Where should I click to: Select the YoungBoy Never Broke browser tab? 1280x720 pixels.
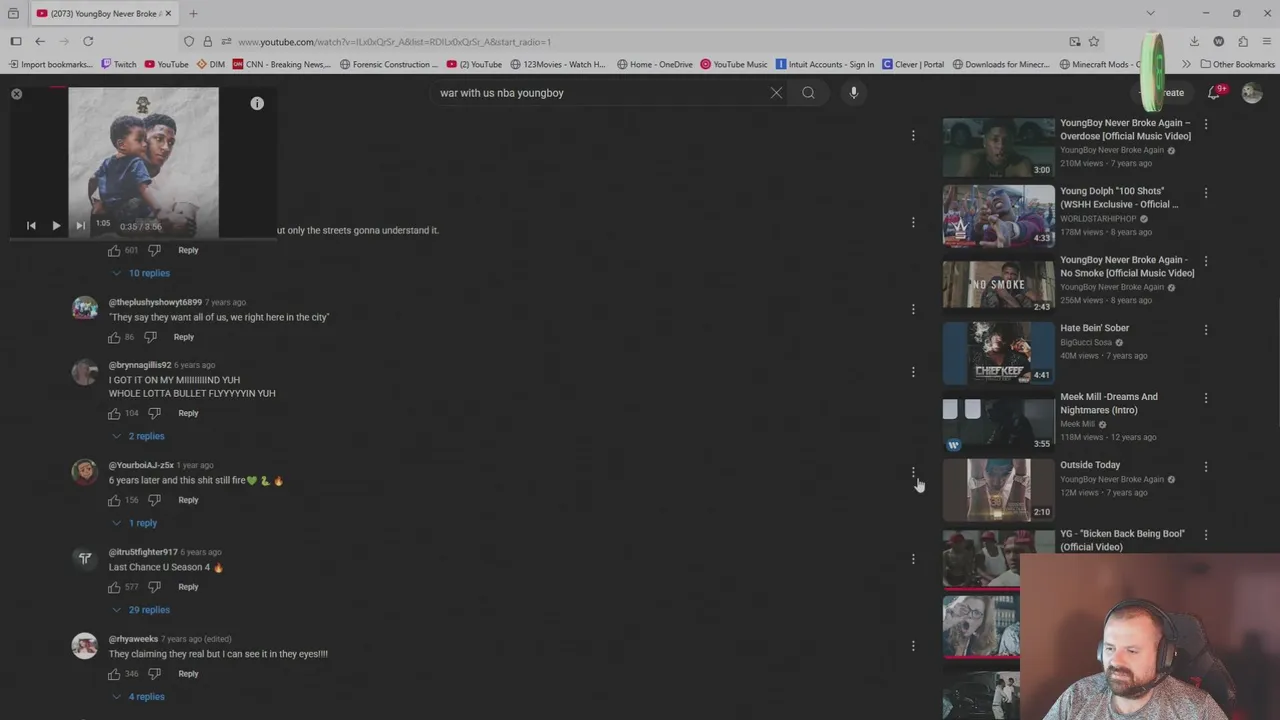pos(104,13)
